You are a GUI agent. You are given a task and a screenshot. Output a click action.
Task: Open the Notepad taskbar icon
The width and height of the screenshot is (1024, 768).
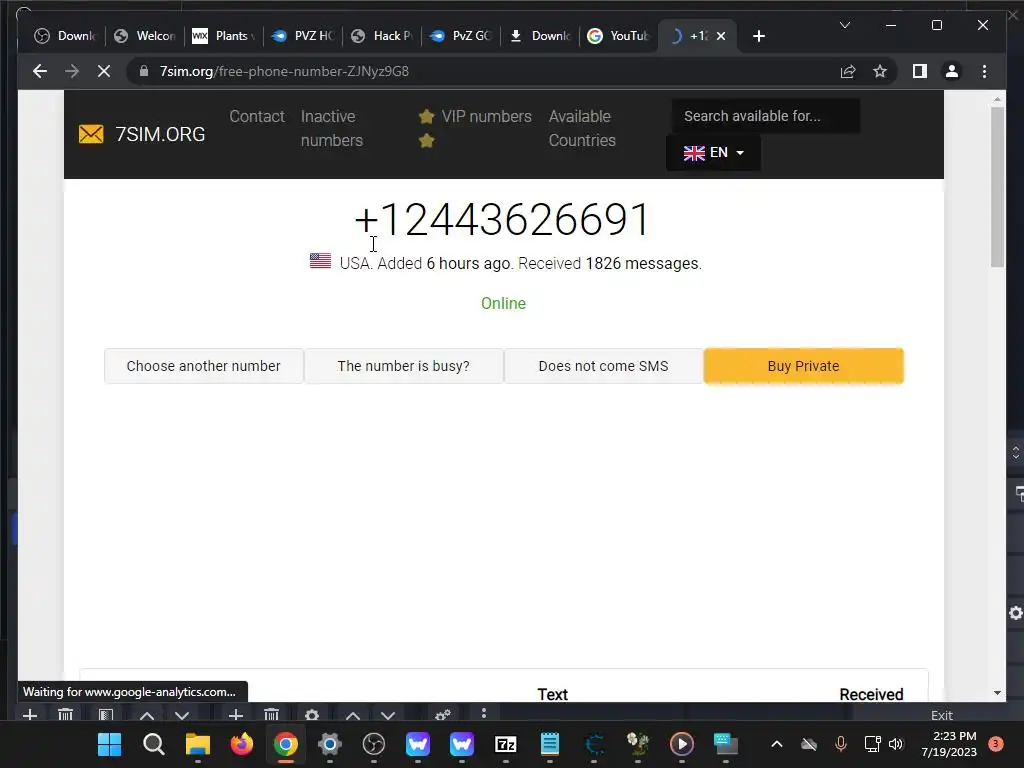pos(550,744)
